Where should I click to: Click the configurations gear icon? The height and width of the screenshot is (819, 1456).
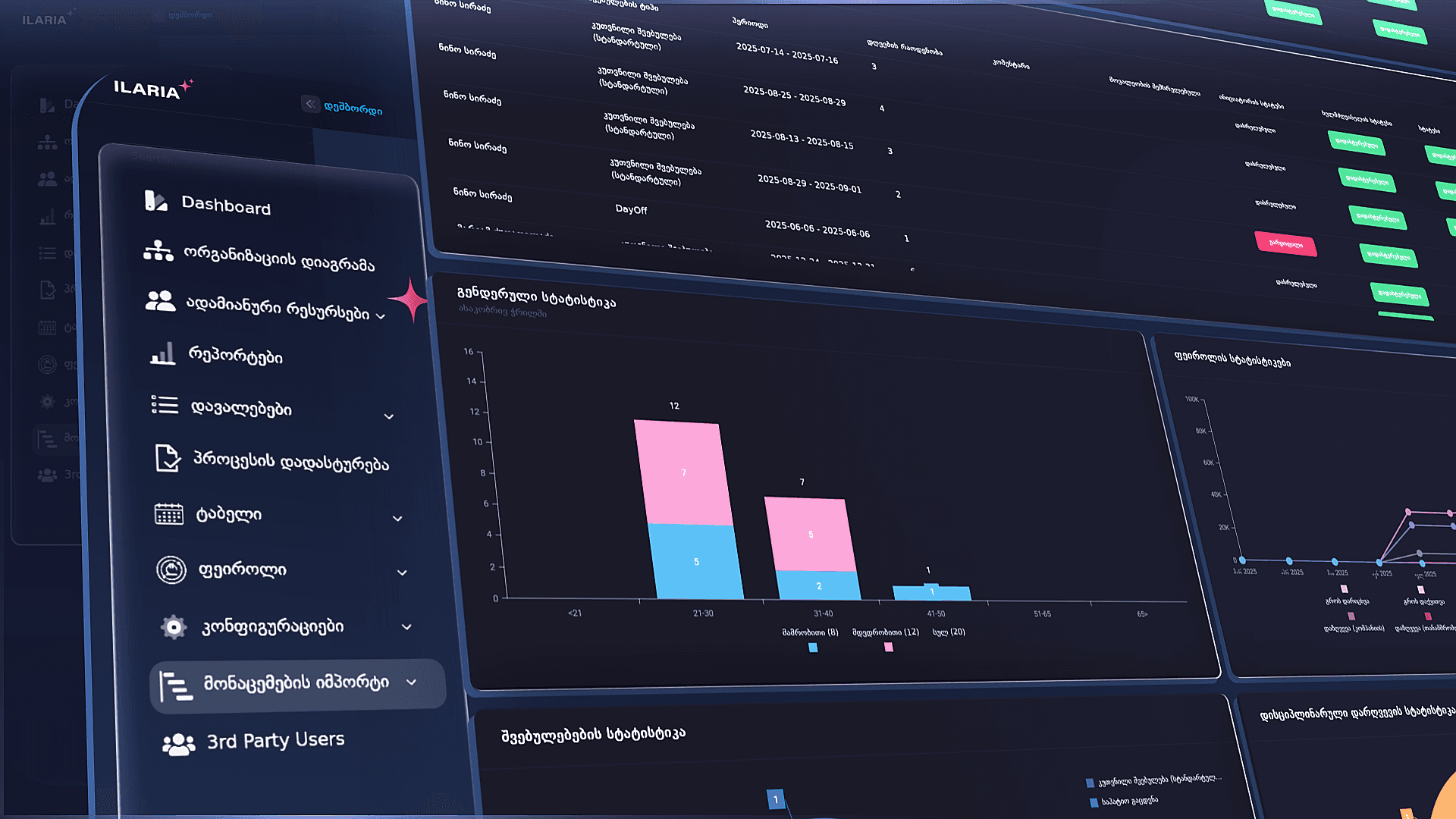174,626
